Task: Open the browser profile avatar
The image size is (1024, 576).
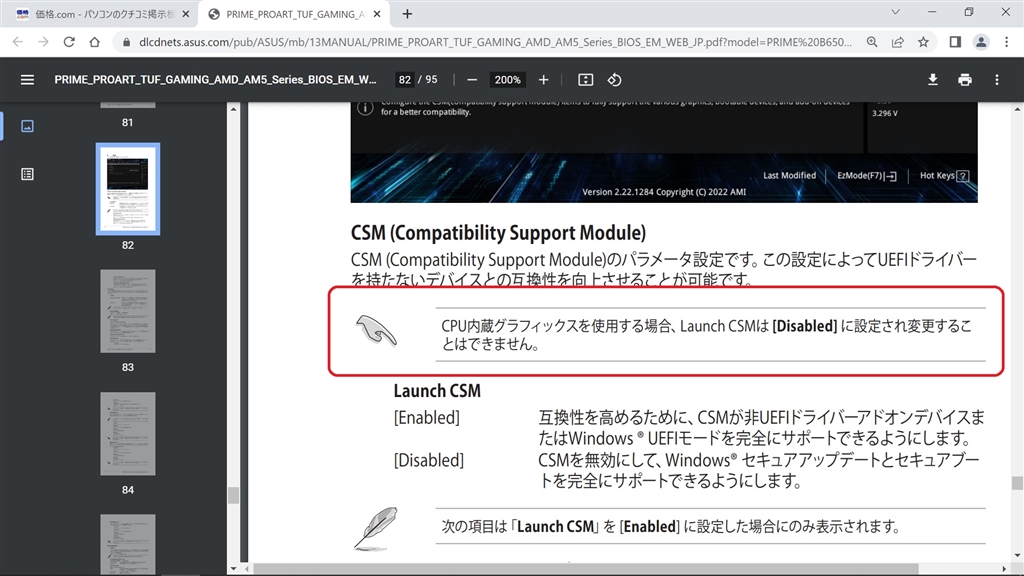Action: 981,42
